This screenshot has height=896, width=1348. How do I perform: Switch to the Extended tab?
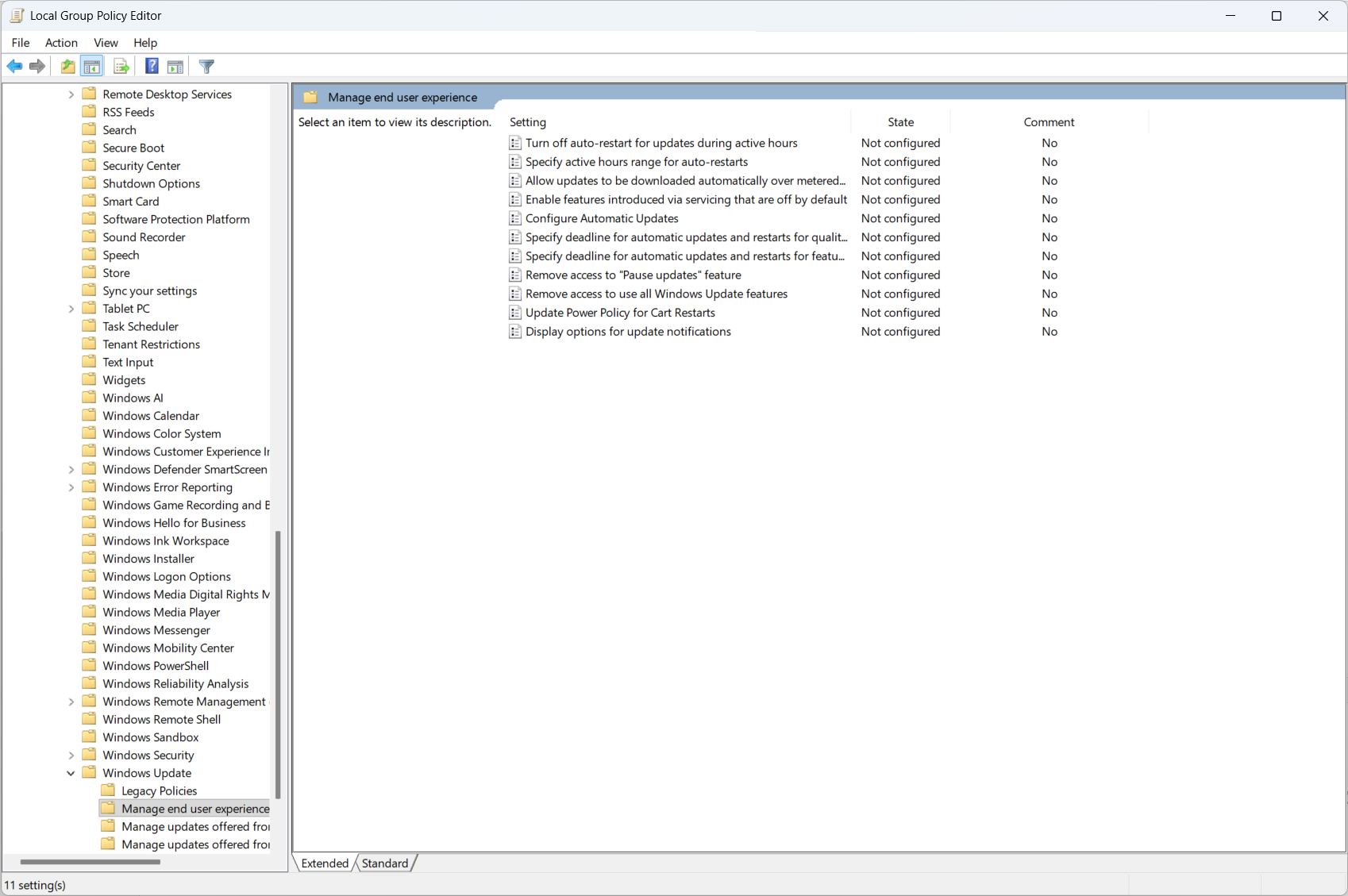[x=324, y=863]
